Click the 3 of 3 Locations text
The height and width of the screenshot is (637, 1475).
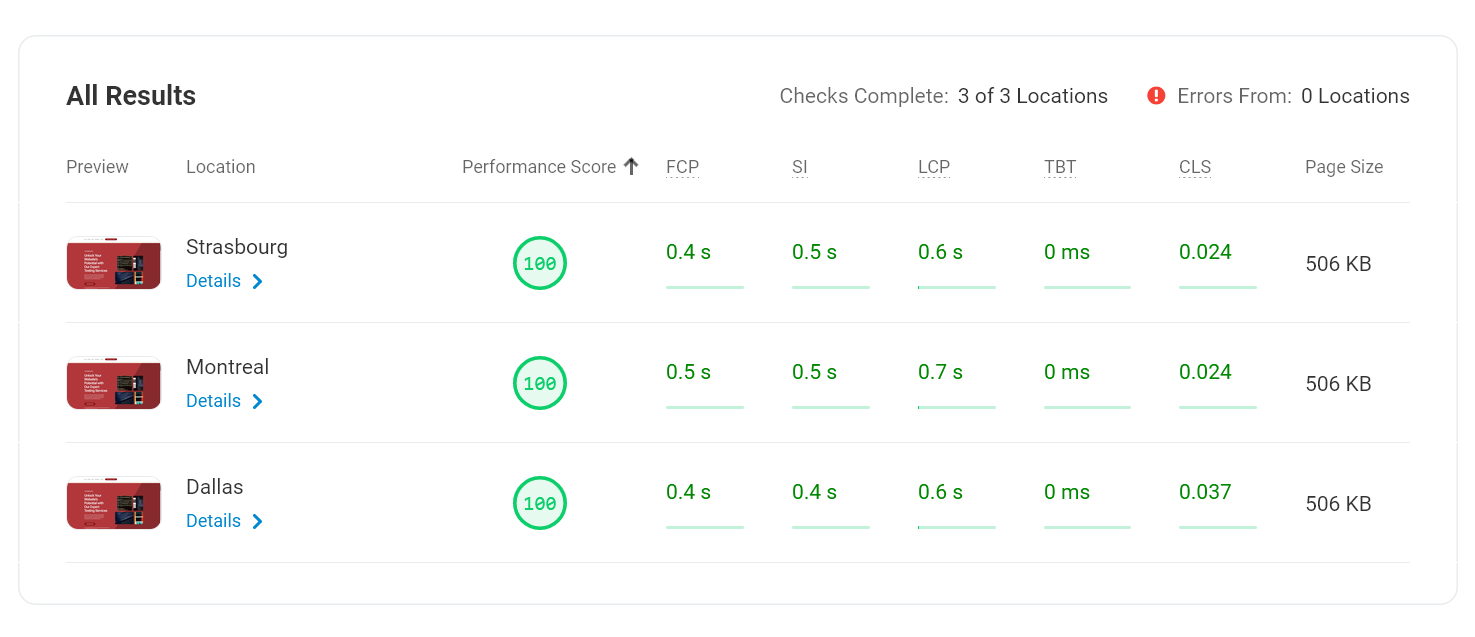tap(1032, 95)
